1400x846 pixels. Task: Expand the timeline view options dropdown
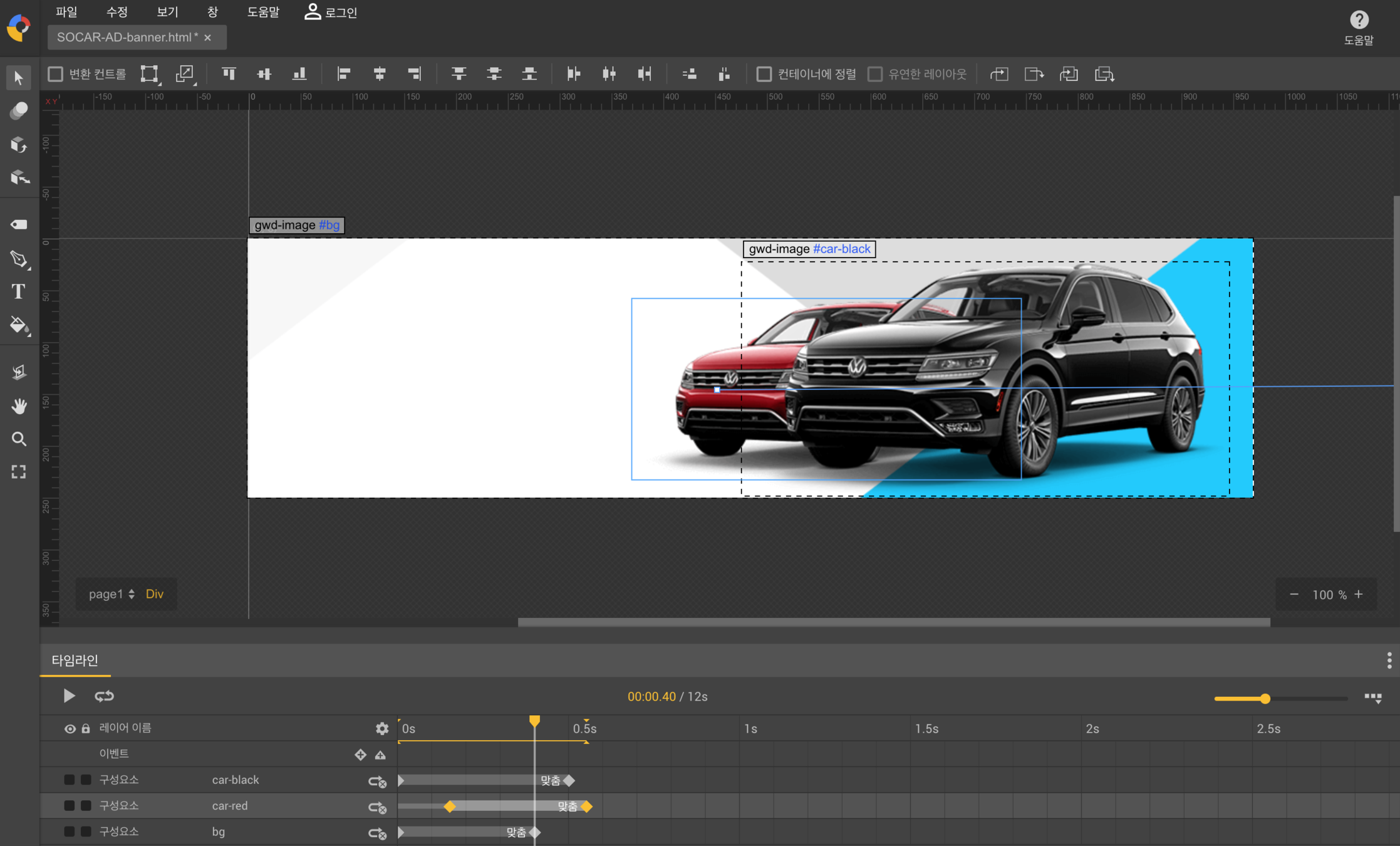[1373, 697]
